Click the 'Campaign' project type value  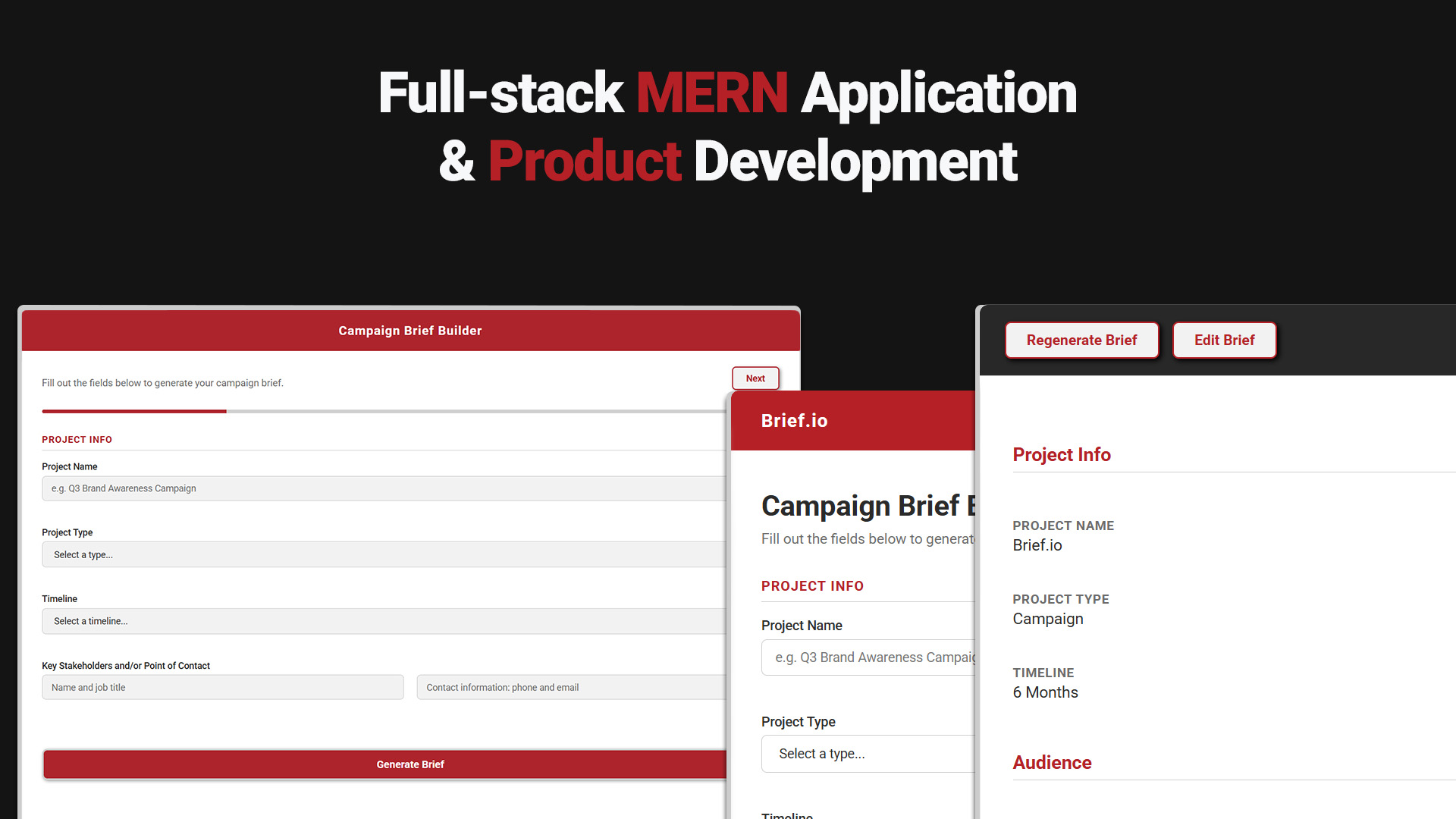coord(1048,620)
